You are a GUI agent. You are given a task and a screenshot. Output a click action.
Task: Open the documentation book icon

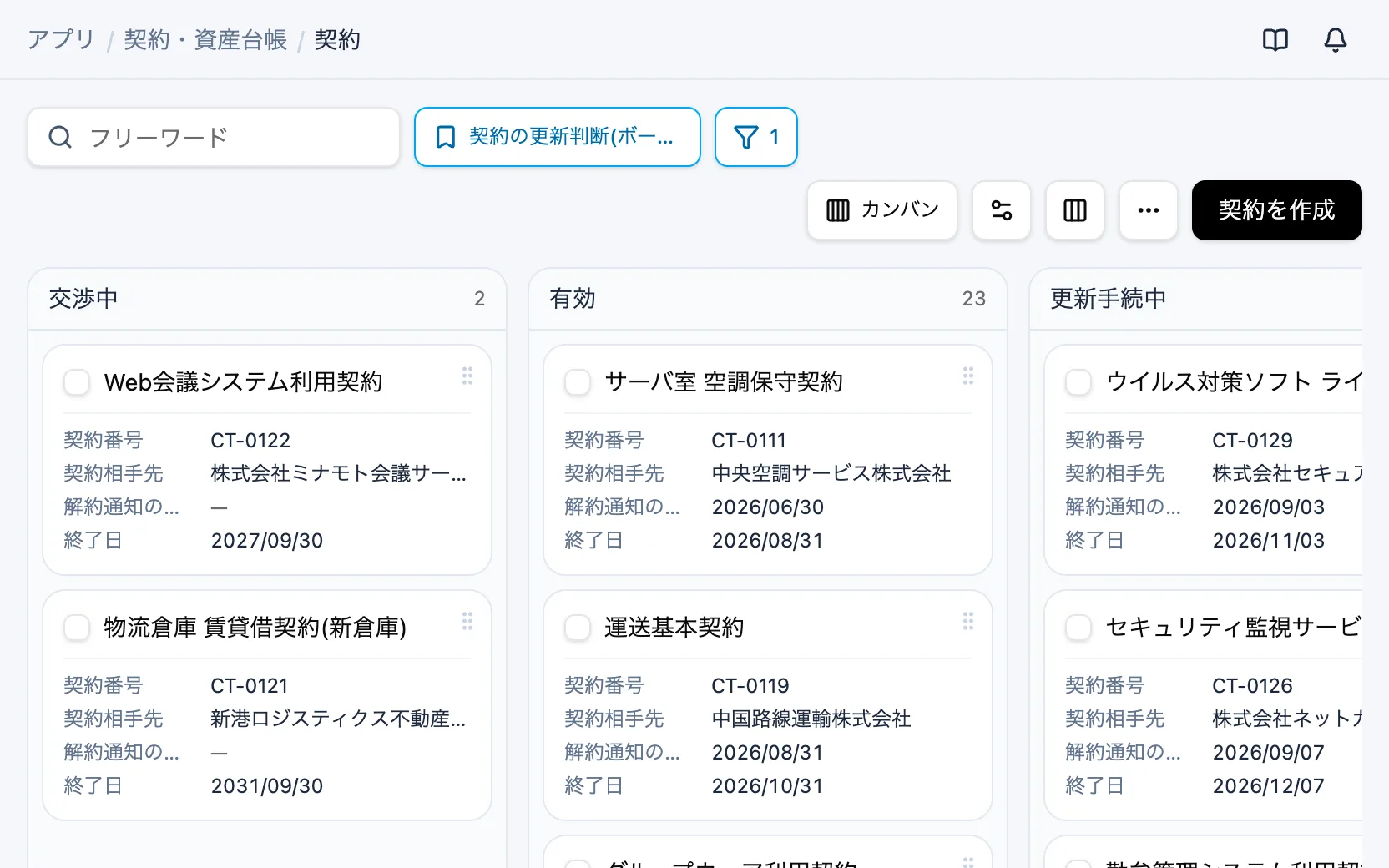click(x=1275, y=39)
